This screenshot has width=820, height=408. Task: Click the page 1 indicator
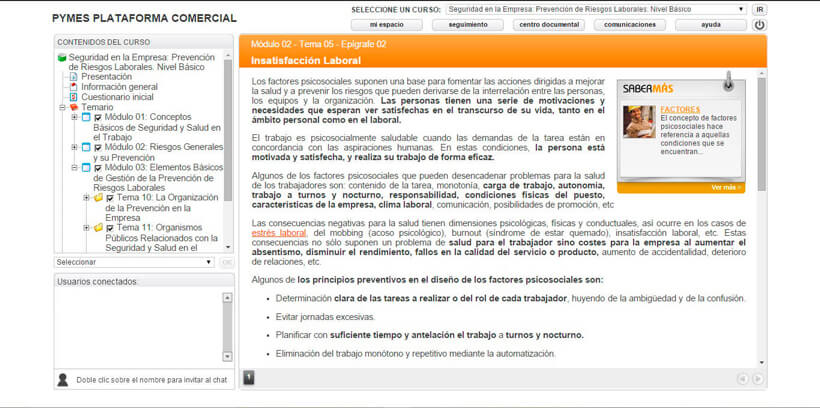[249, 377]
